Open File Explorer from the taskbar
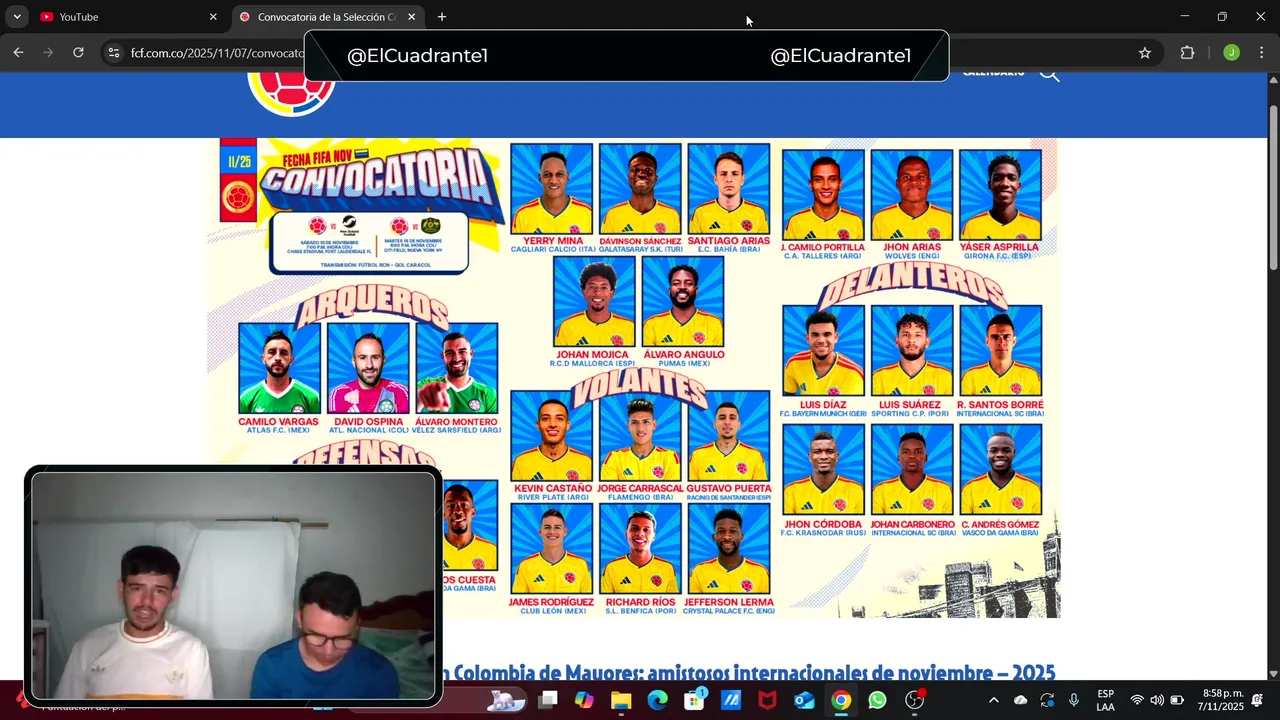The height and width of the screenshot is (720, 1280). tap(621, 700)
